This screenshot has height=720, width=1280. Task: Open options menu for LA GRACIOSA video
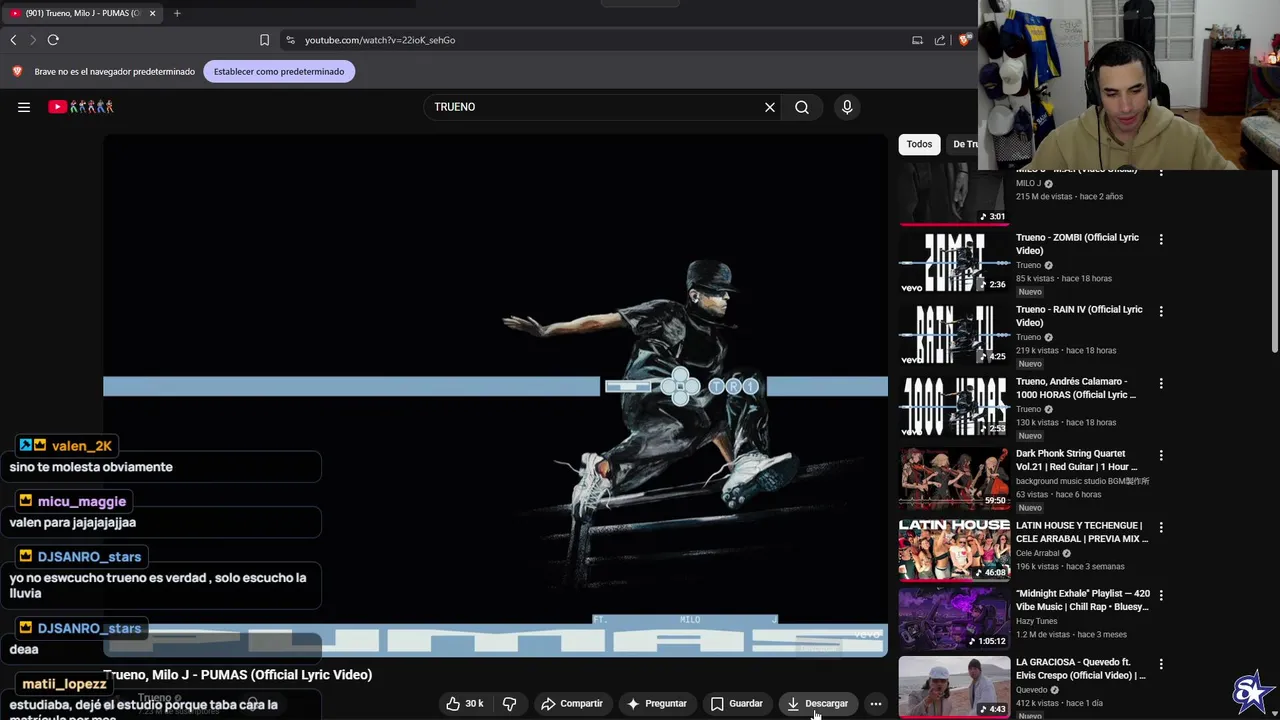(1161, 664)
